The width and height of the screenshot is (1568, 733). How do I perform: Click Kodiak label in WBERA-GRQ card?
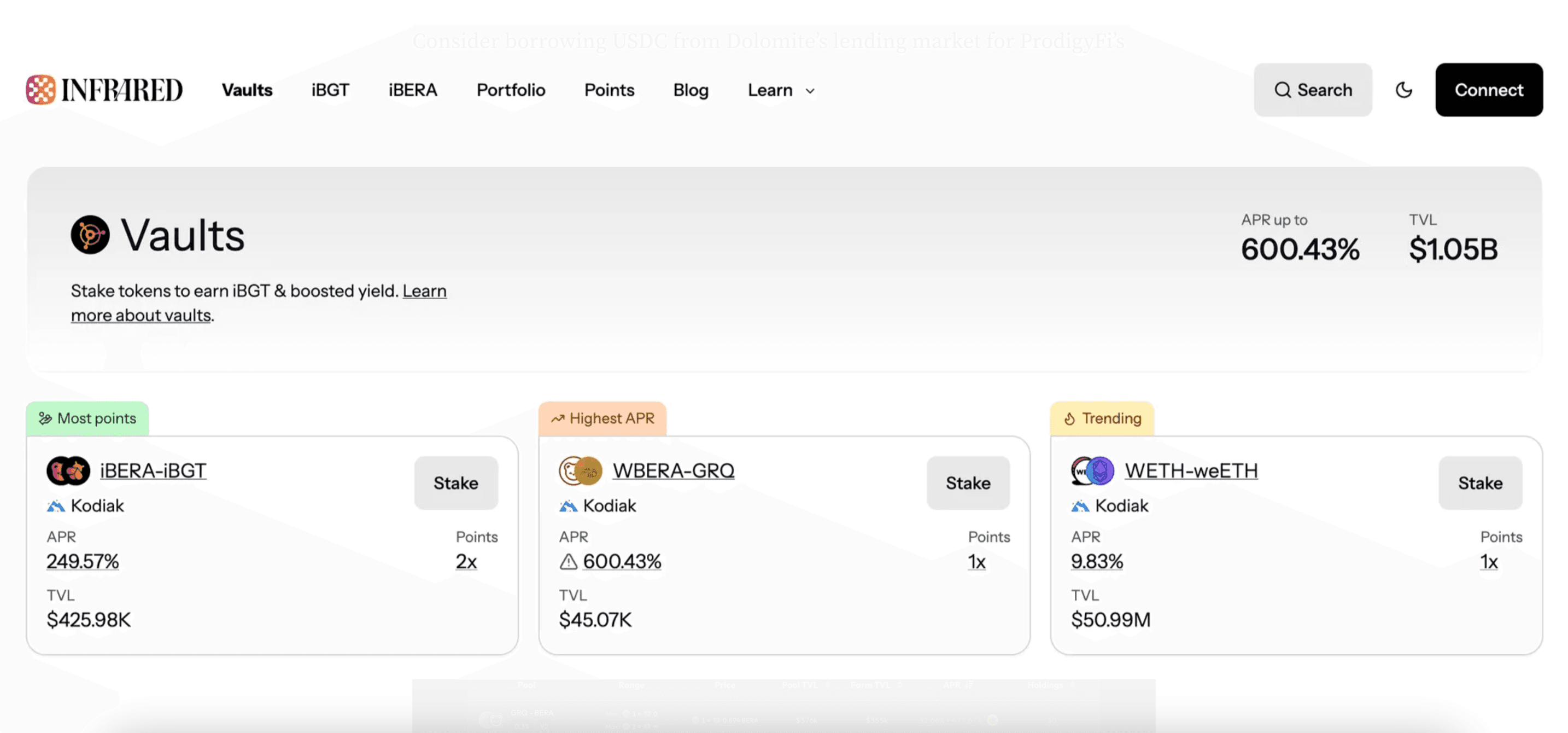point(609,506)
